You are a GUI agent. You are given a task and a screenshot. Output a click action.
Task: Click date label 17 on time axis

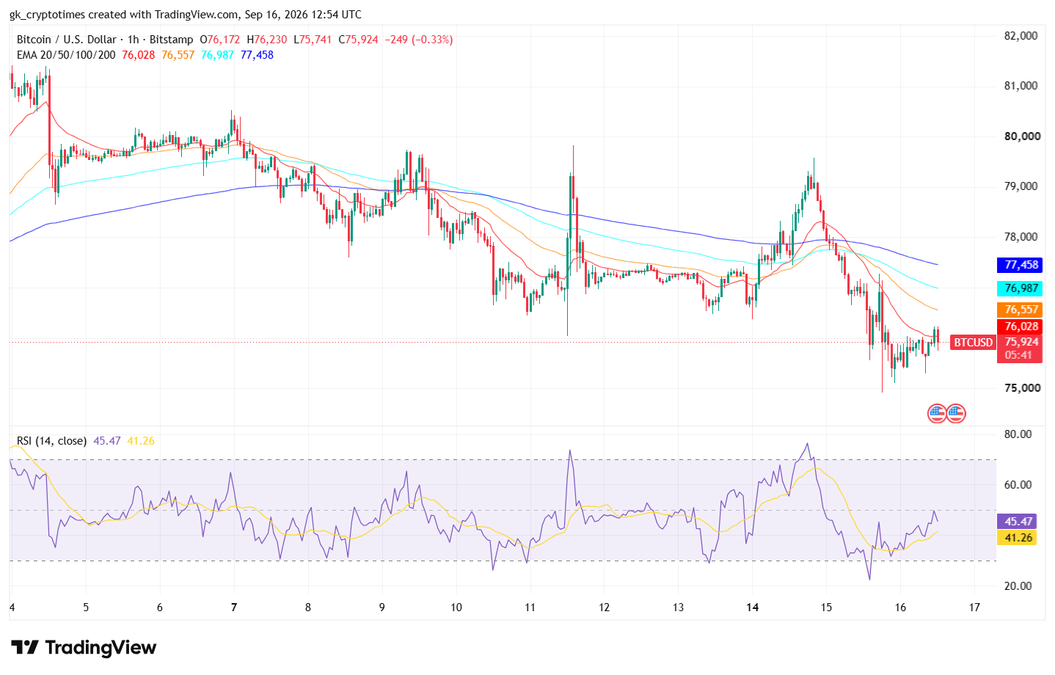[x=974, y=607]
